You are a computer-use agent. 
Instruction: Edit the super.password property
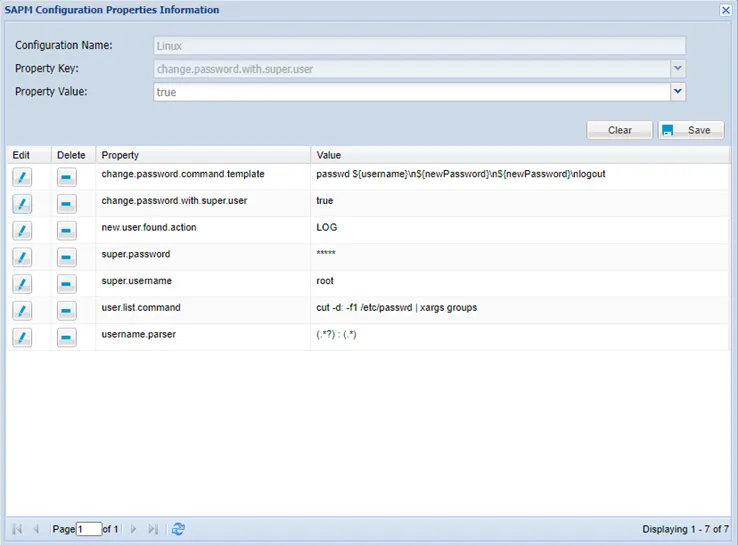point(22,257)
